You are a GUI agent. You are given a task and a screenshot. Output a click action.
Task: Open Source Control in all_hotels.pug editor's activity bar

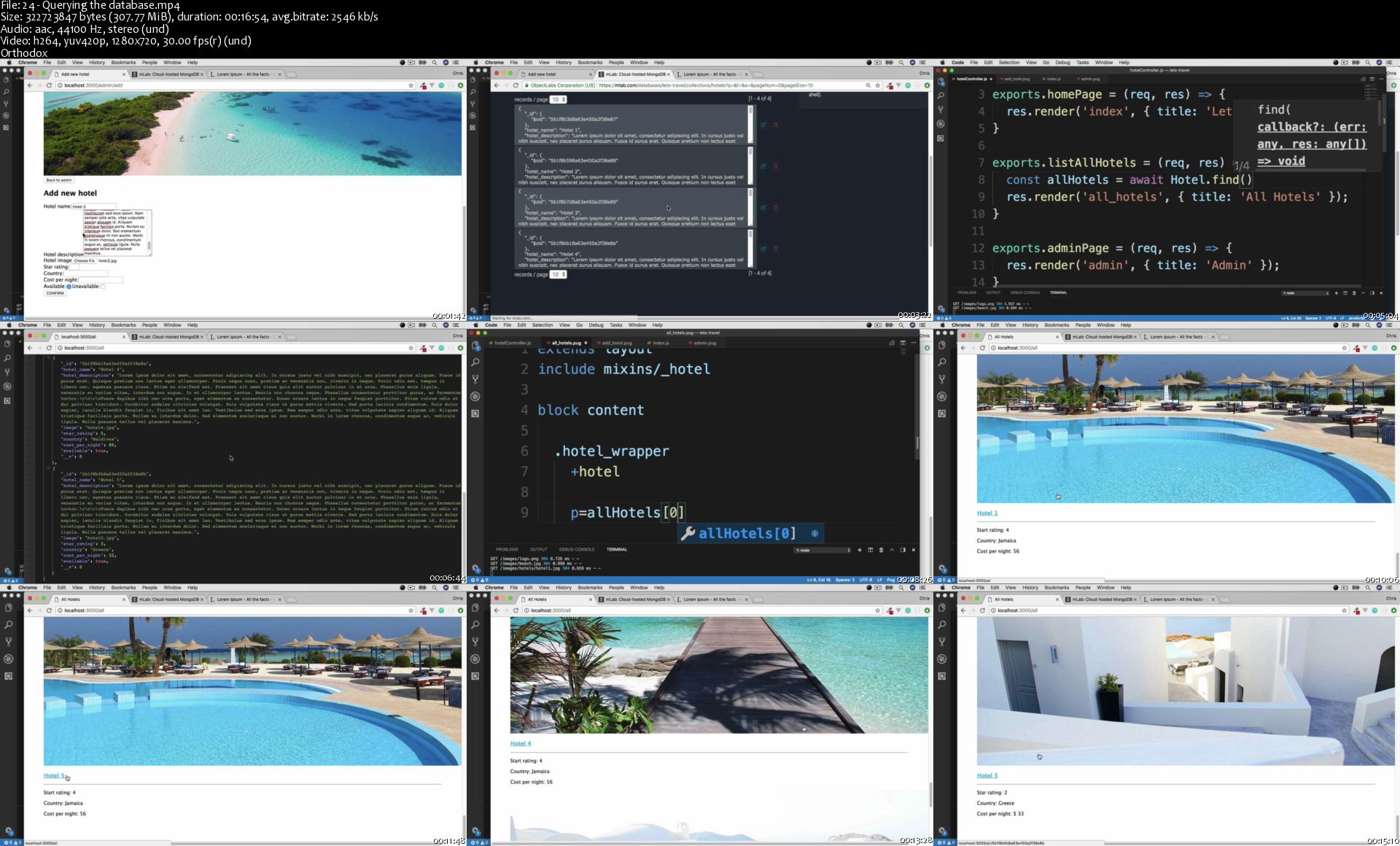475,379
